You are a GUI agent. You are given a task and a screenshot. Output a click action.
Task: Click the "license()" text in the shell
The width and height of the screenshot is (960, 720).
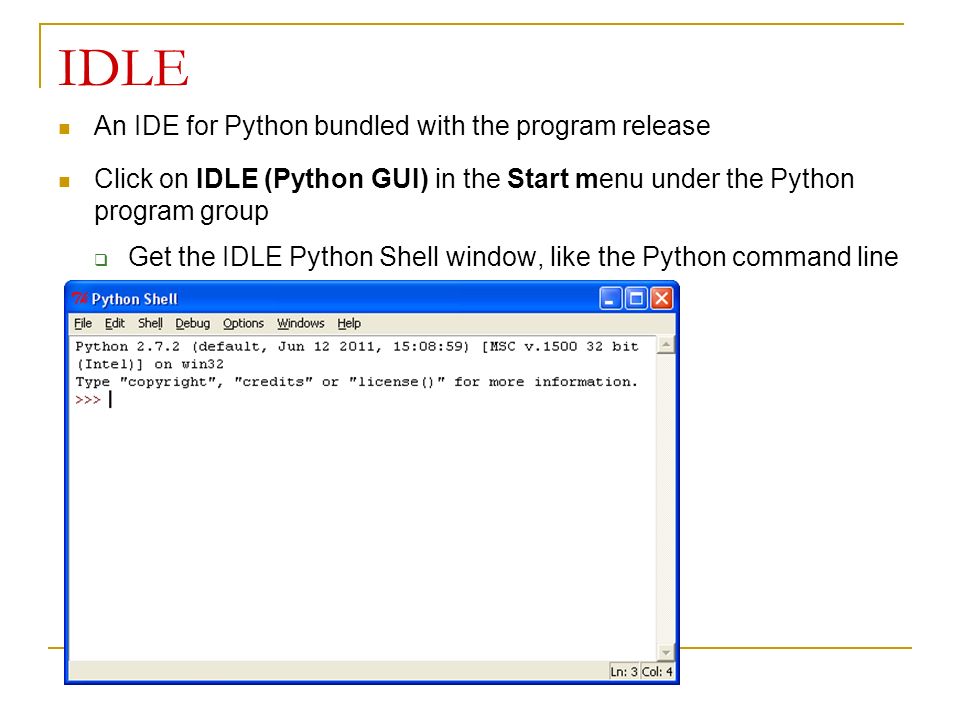point(397,382)
